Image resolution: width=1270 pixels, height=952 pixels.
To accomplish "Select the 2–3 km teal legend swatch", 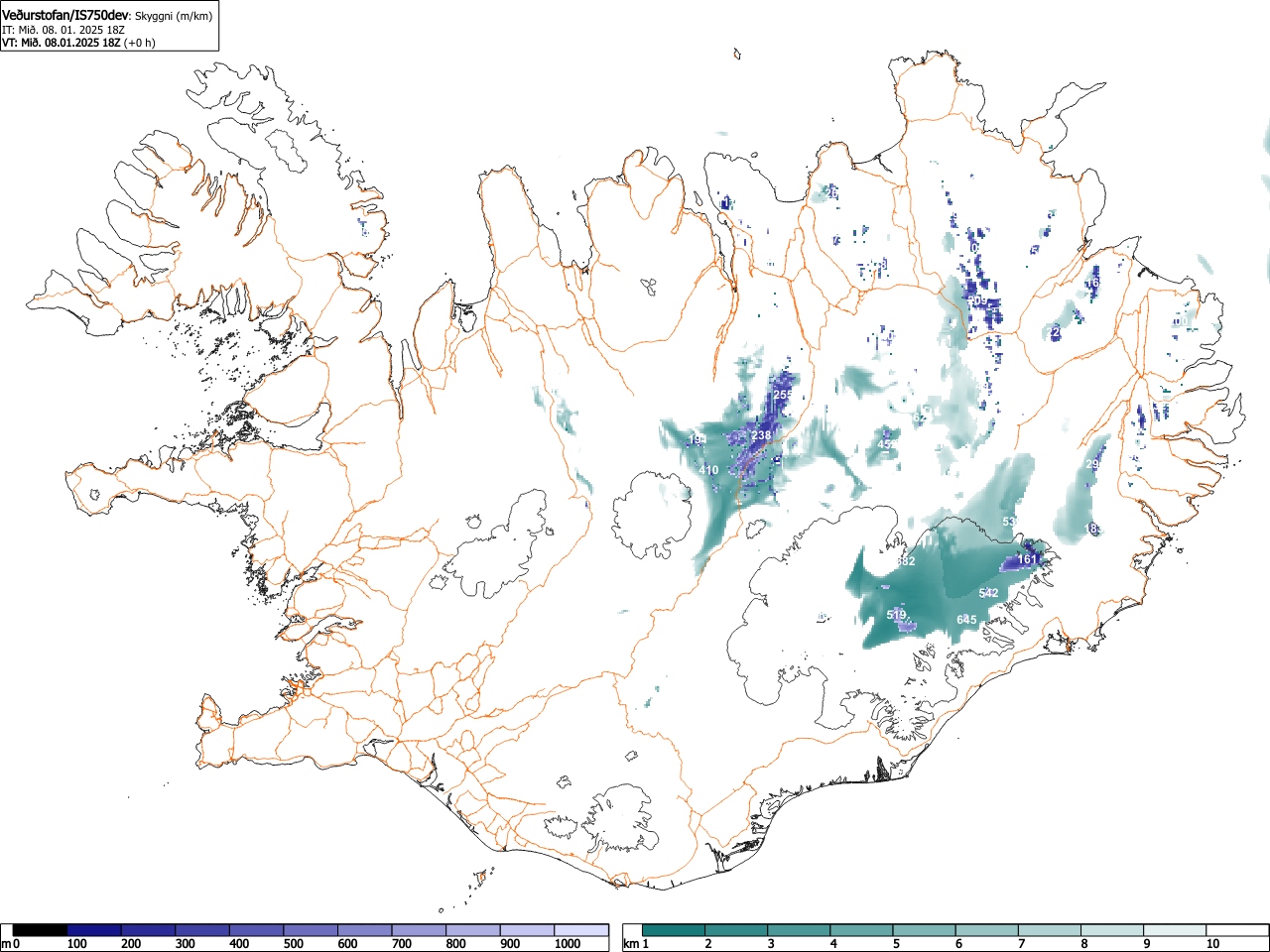I will (x=736, y=930).
